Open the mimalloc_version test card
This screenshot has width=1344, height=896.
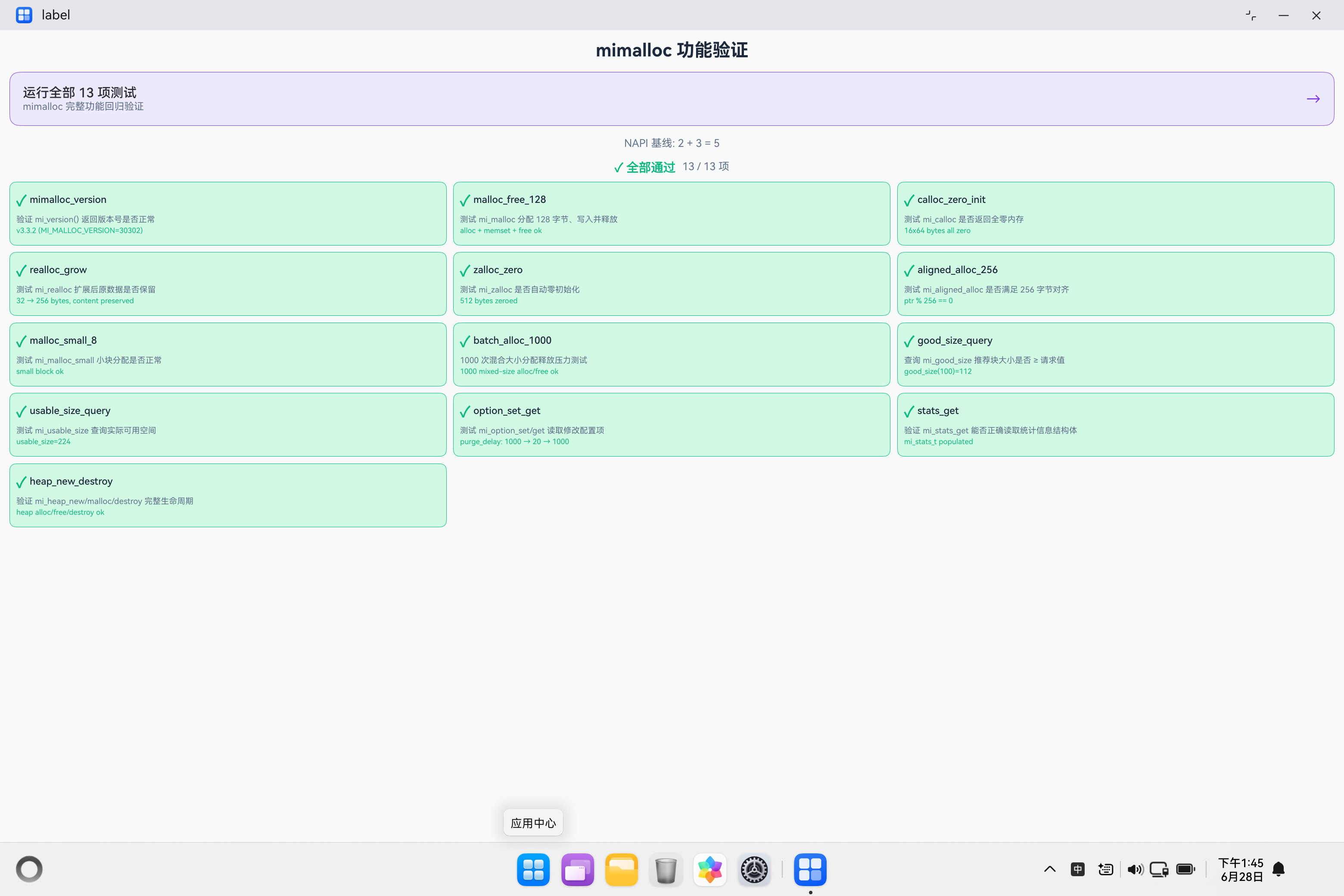tap(228, 214)
